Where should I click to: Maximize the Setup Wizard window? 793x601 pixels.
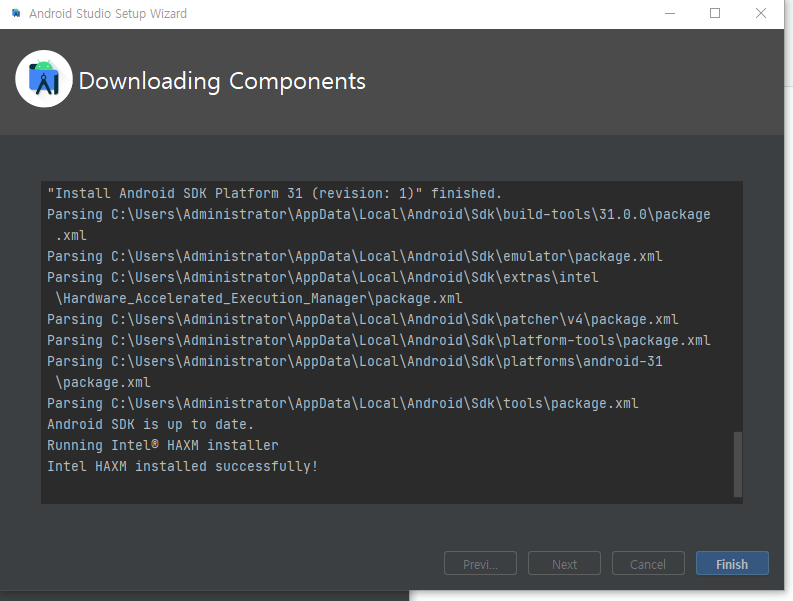click(715, 13)
